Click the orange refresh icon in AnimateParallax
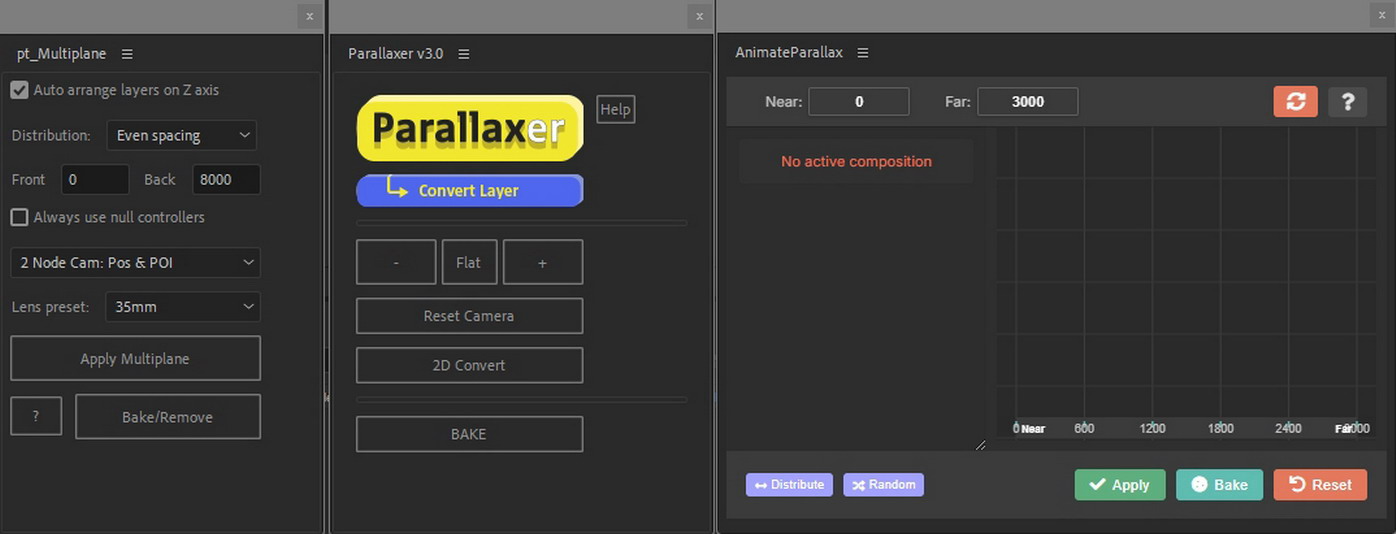1396x534 pixels. click(x=1295, y=101)
